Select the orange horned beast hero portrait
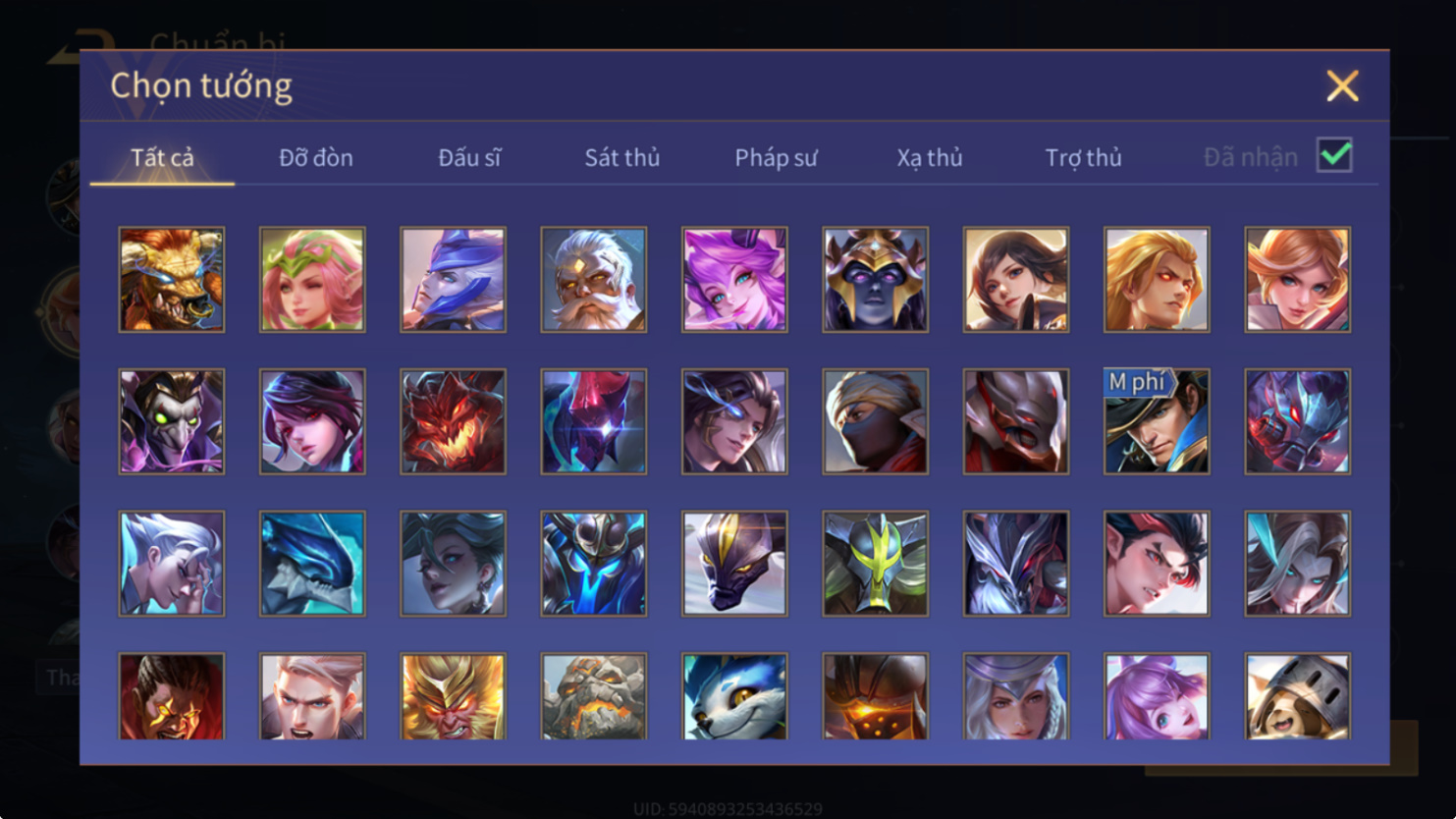The width and height of the screenshot is (1456, 819). (172, 280)
